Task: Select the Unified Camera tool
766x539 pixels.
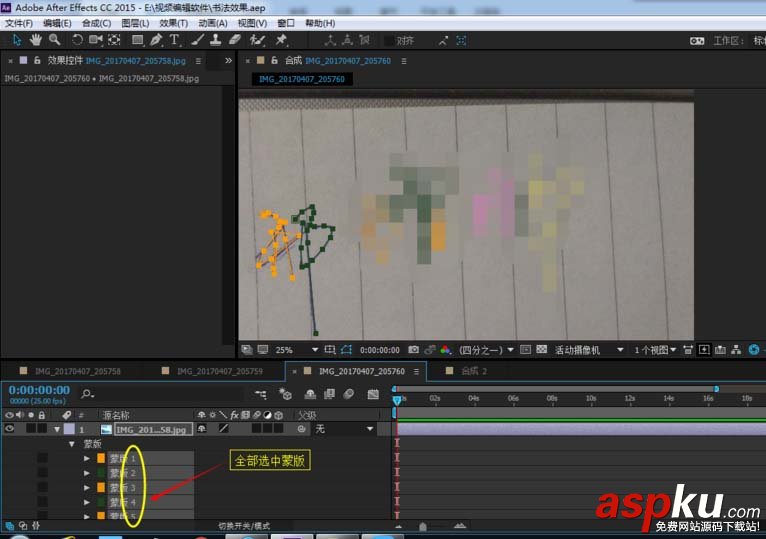Action: (x=96, y=40)
